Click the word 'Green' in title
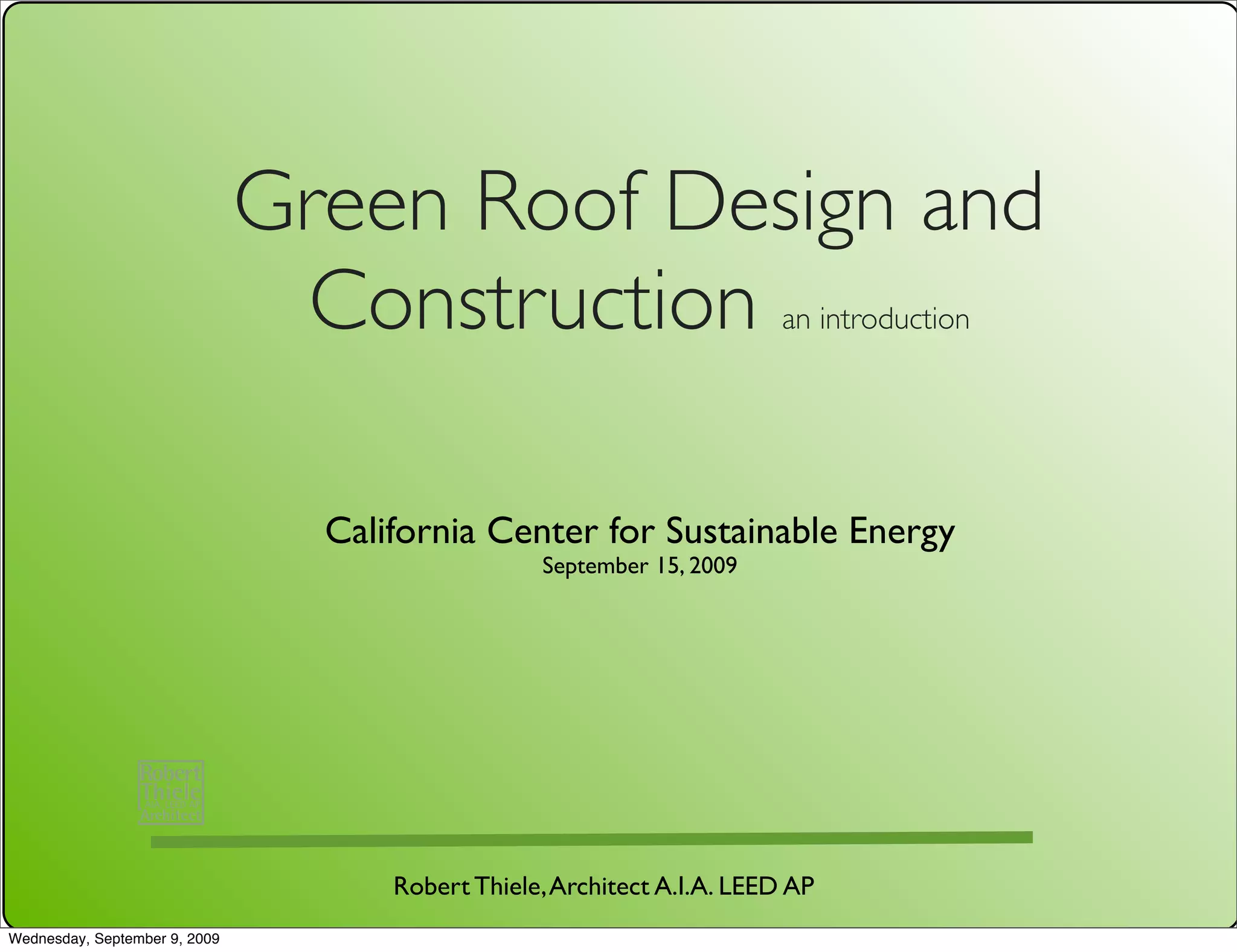 click(x=341, y=202)
